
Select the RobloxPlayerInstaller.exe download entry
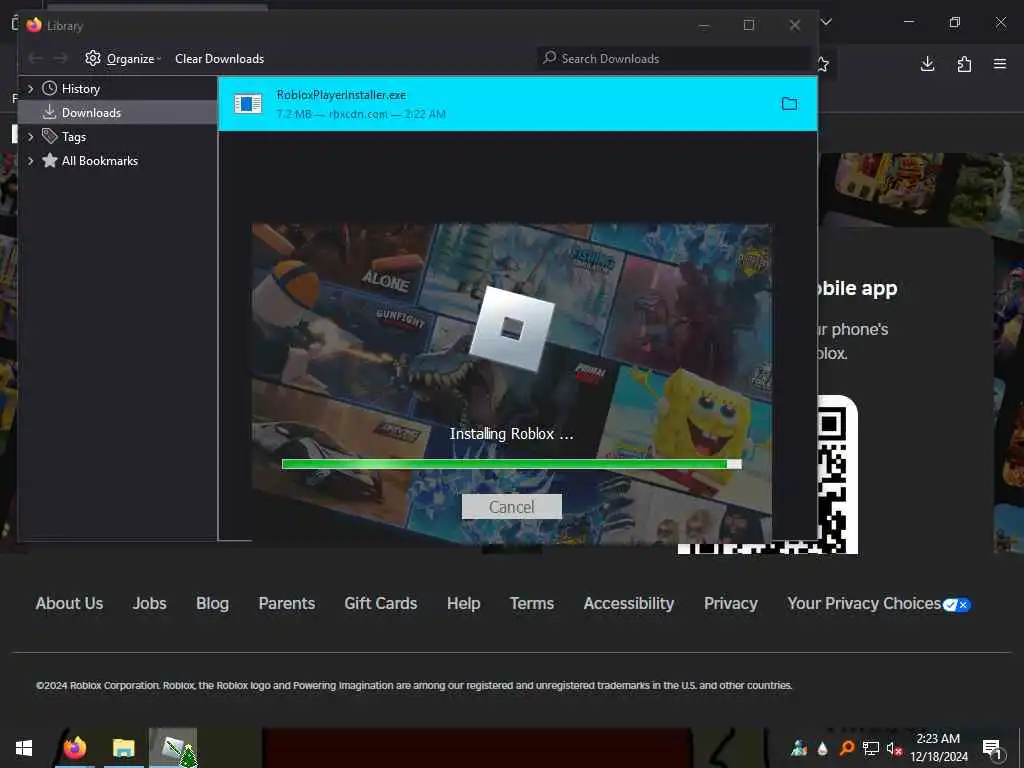(x=517, y=104)
